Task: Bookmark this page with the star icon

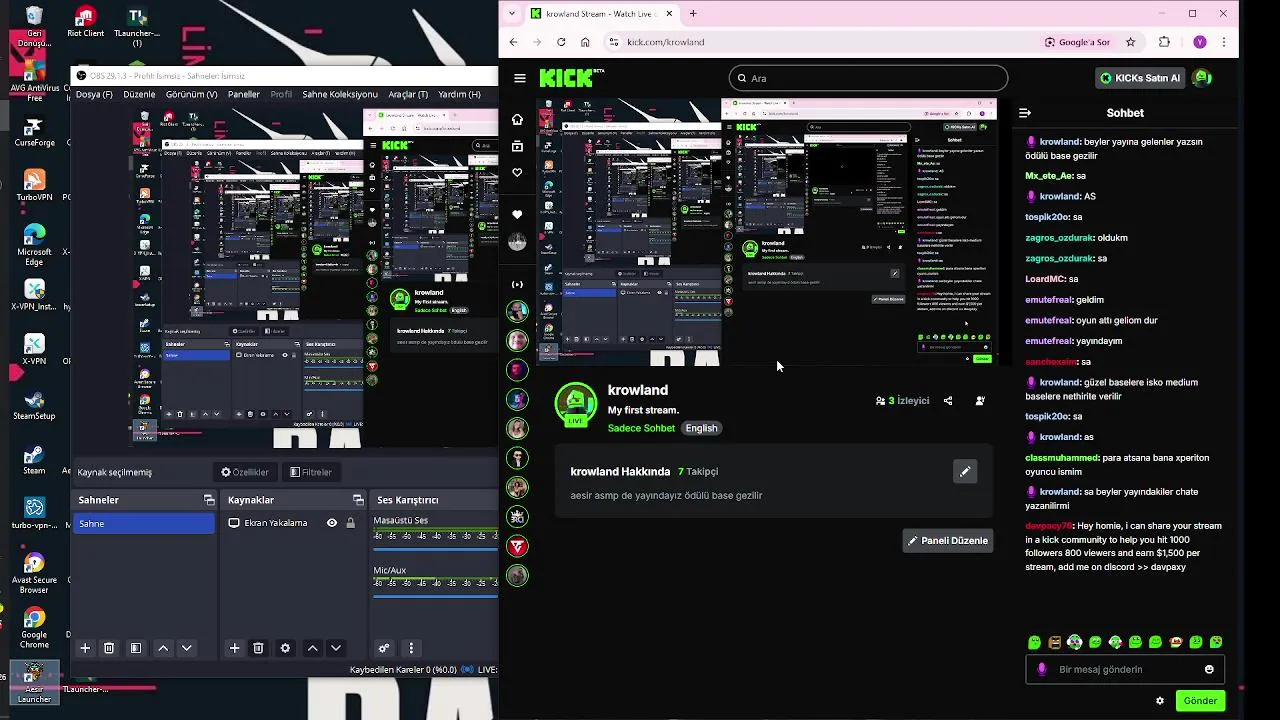Action: [1131, 42]
